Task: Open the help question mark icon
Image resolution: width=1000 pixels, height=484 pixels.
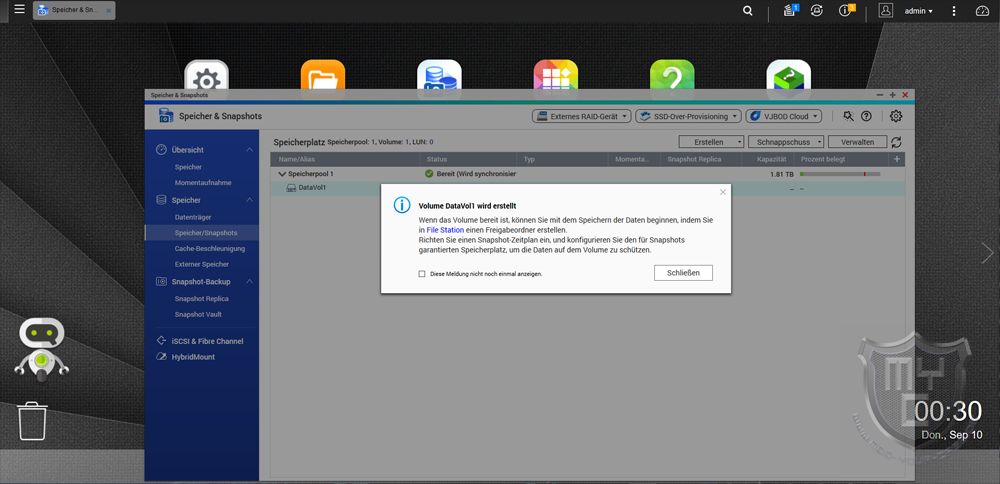Action: tap(866, 116)
